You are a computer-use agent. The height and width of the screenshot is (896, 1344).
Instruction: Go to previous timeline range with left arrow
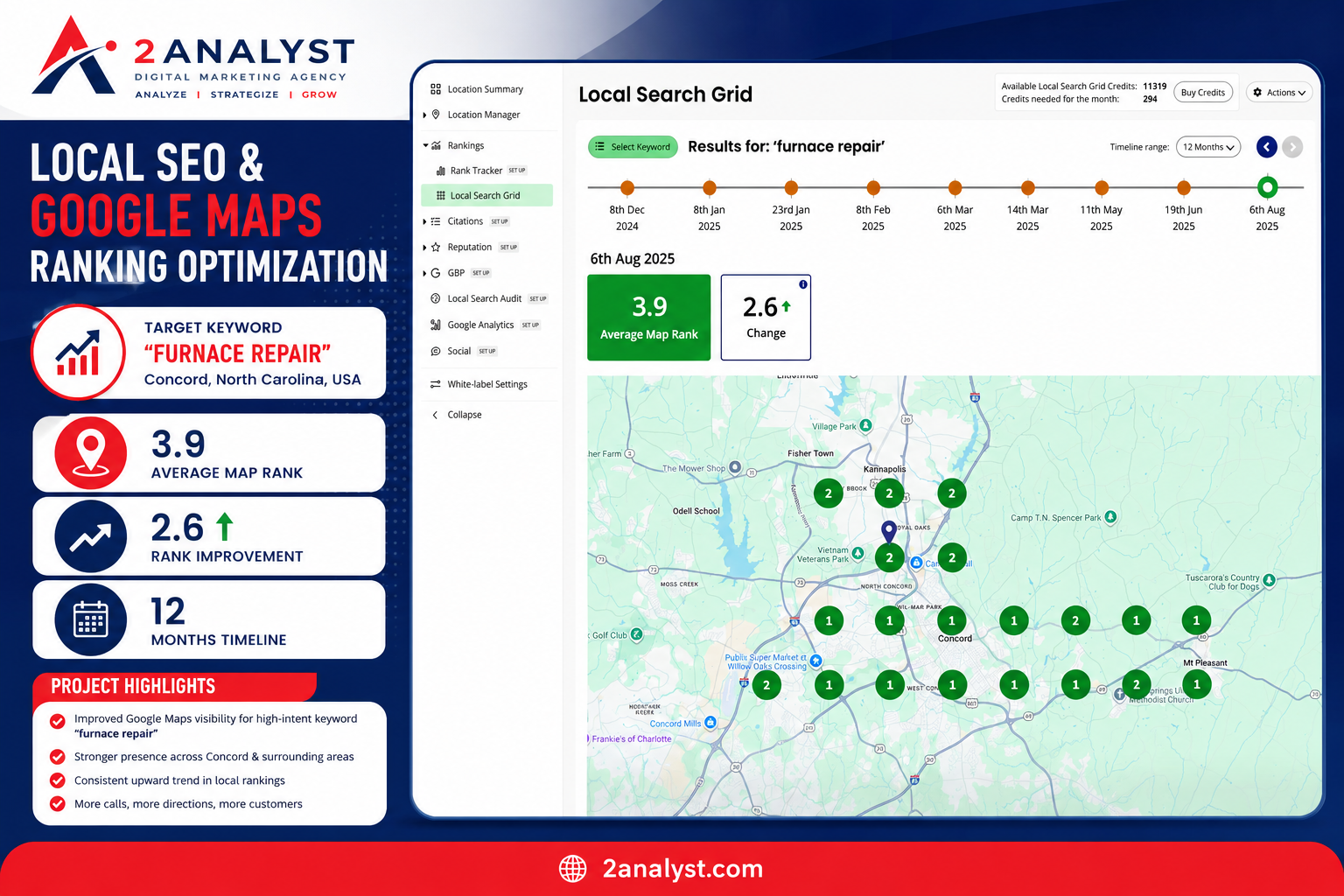coord(1266,147)
